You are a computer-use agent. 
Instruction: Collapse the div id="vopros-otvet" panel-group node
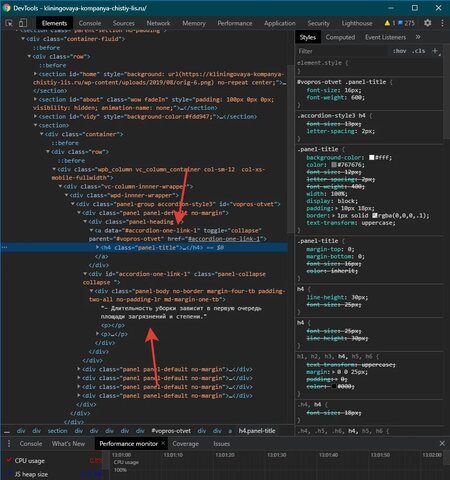pos(73,204)
